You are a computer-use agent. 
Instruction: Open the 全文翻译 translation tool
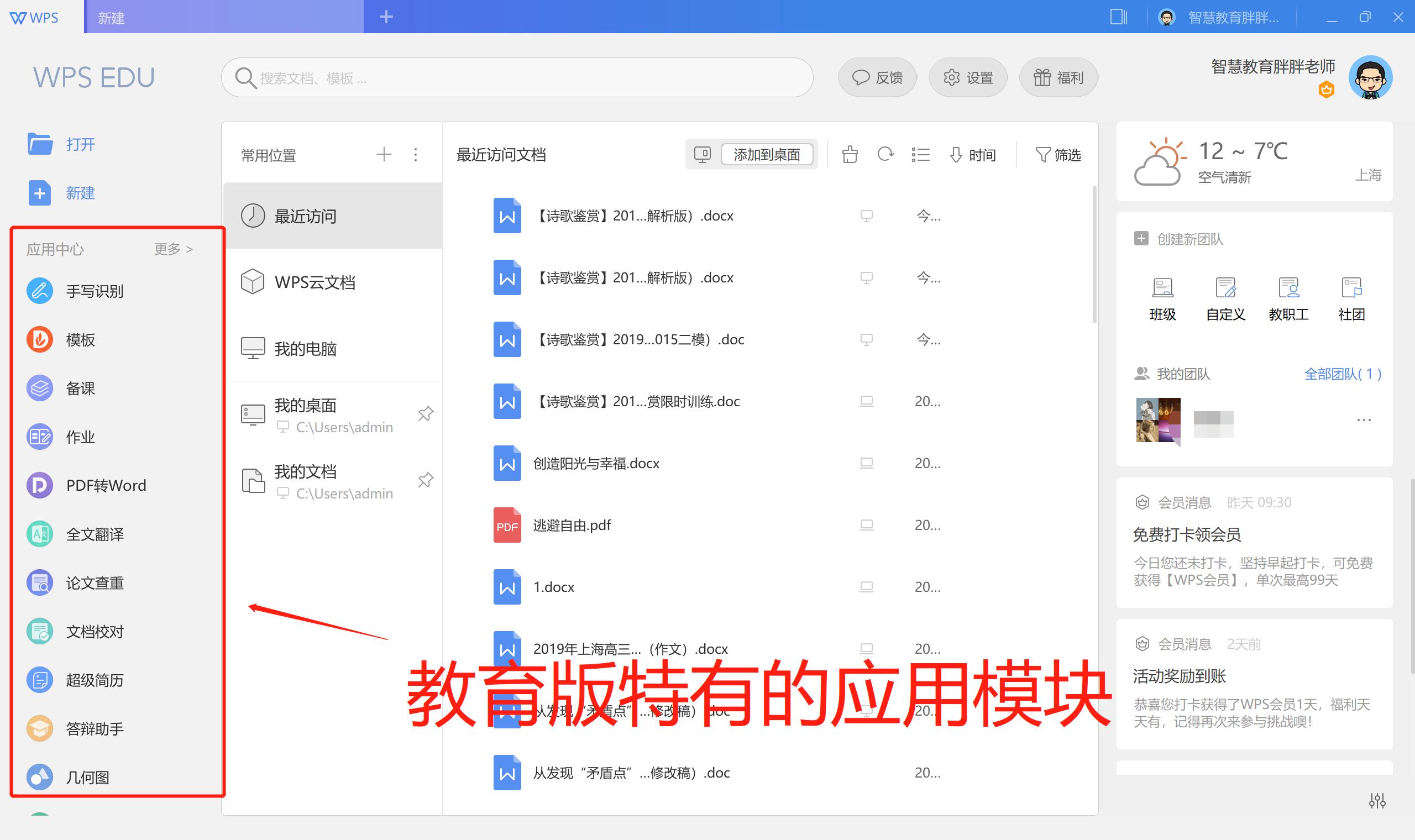[95, 534]
